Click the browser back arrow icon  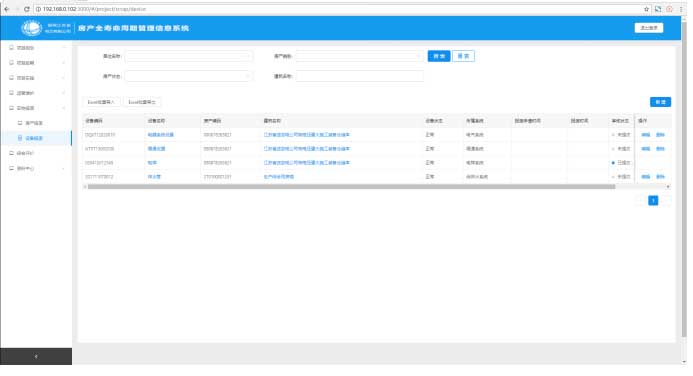[7, 9]
